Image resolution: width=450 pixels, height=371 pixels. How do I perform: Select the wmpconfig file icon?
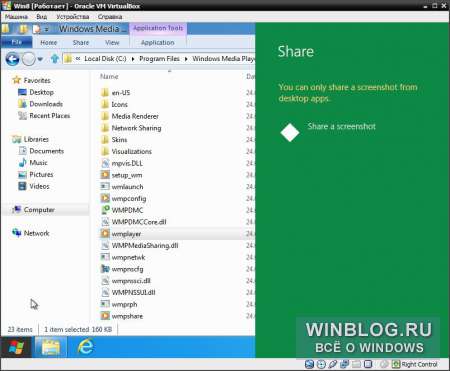coord(105,198)
